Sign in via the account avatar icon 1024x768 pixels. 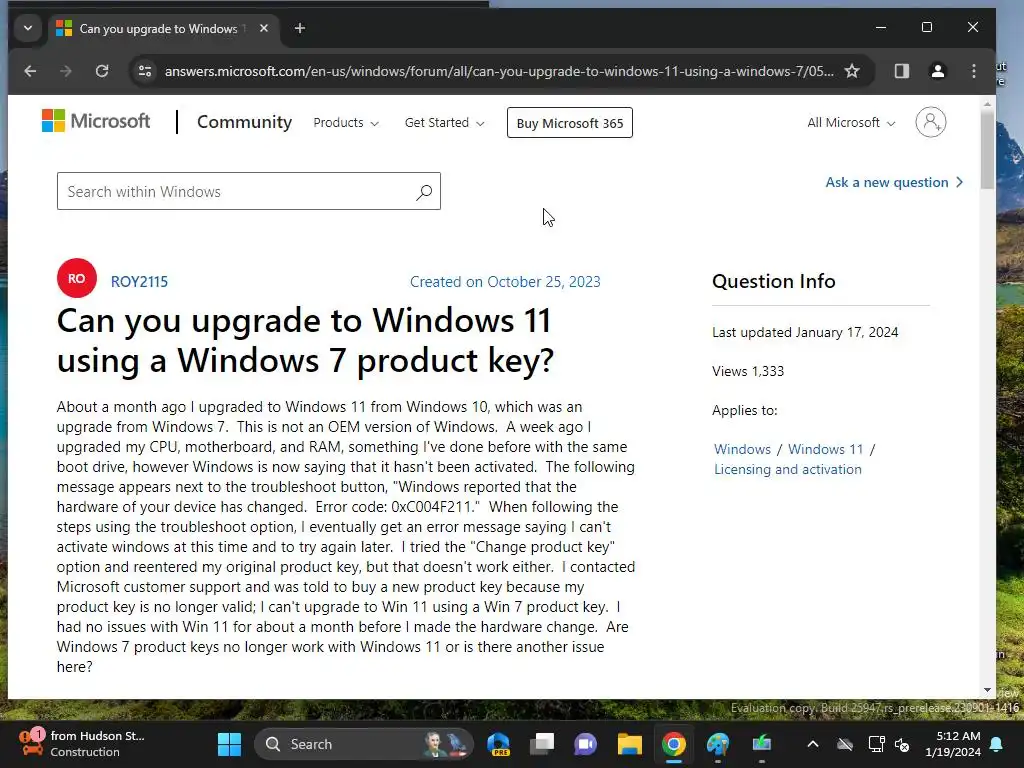(x=931, y=122)
